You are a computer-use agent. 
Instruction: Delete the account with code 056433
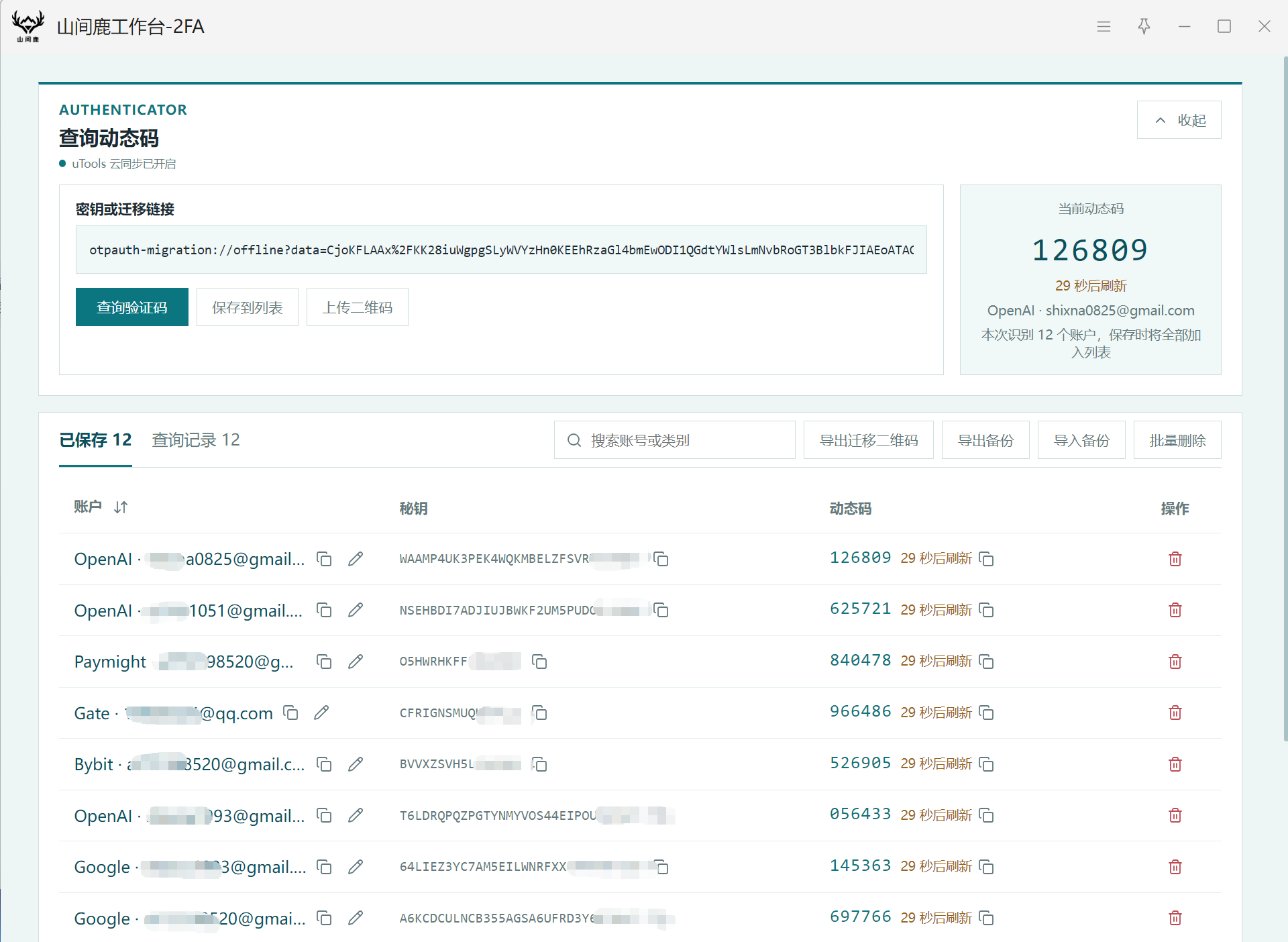[x=1175, y=815]
